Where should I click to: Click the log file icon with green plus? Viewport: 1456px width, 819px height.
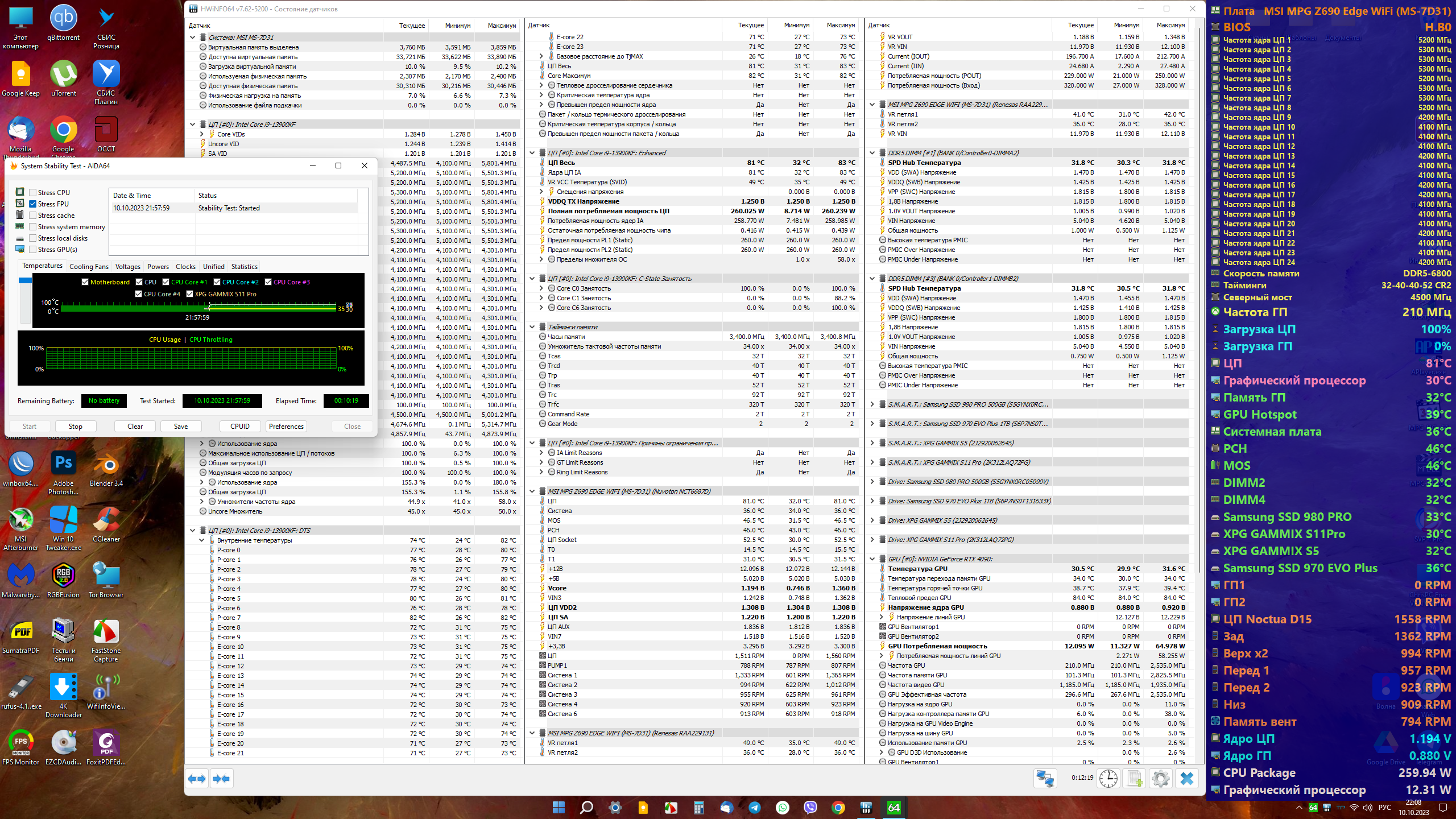coord(1134,778)
